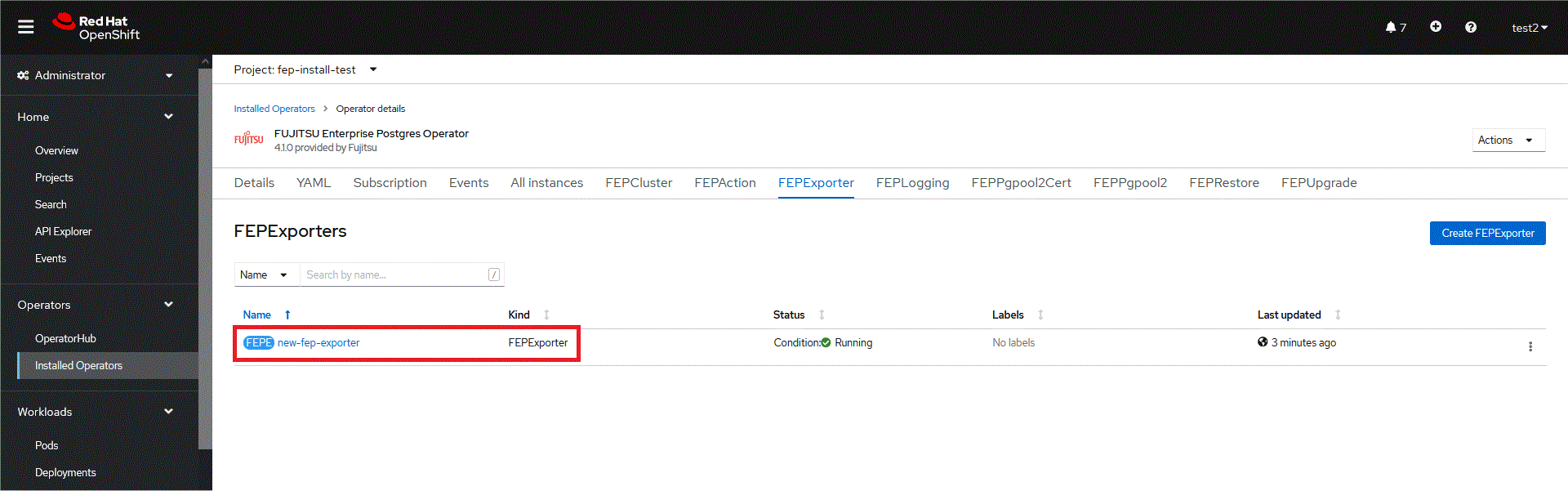Image resolution: width=1568 pixels, height=491 pixels.
Task: Open the FEPCluster tab
Action: pyautogui.click(x=639, y=183)
